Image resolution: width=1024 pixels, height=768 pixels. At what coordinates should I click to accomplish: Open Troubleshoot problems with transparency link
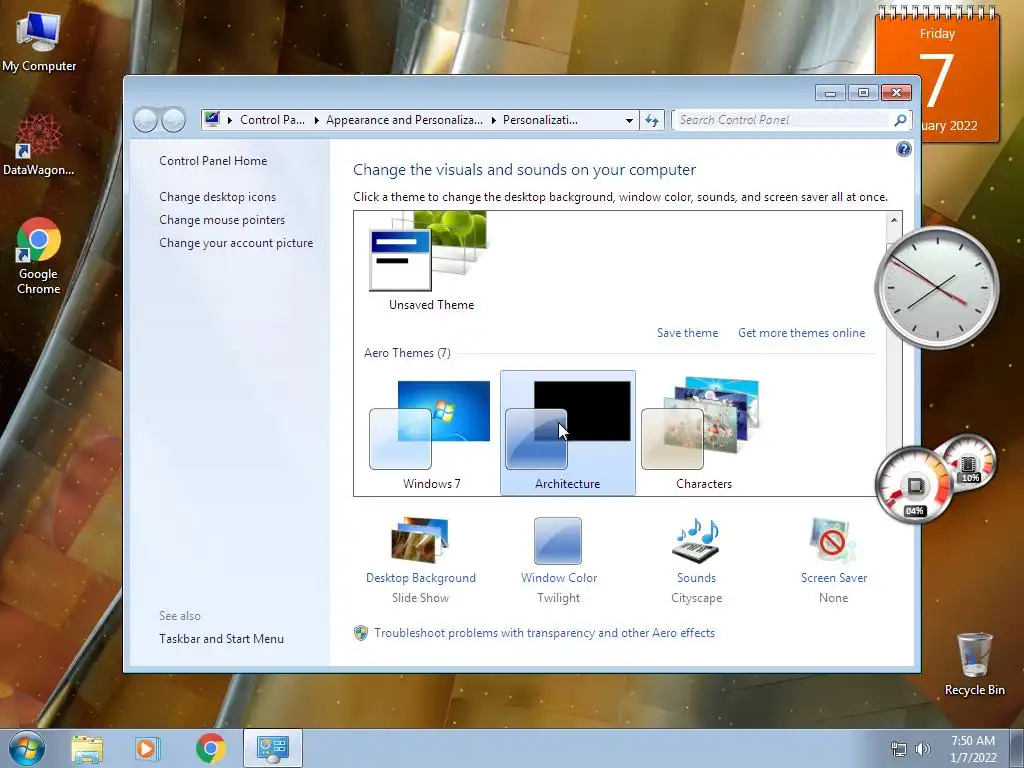tap(544, 633)
